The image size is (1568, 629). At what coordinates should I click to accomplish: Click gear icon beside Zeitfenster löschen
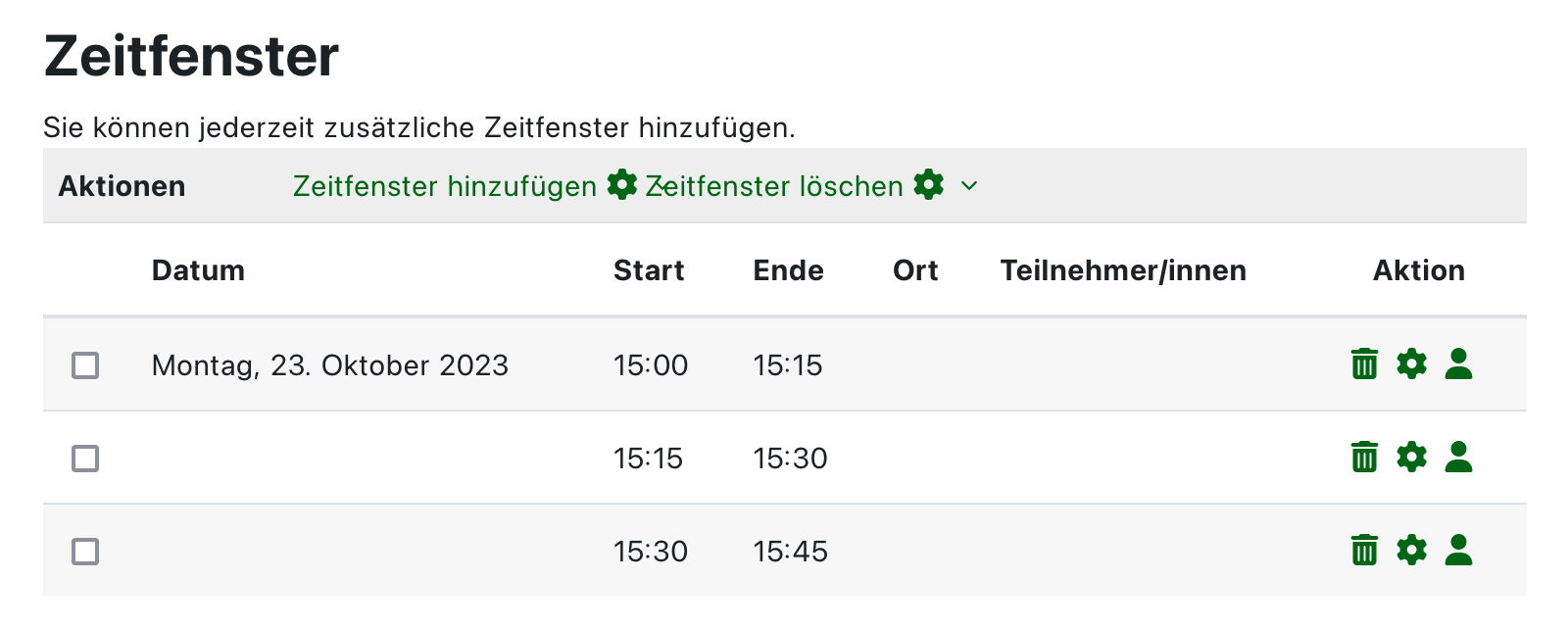(928, 184)
